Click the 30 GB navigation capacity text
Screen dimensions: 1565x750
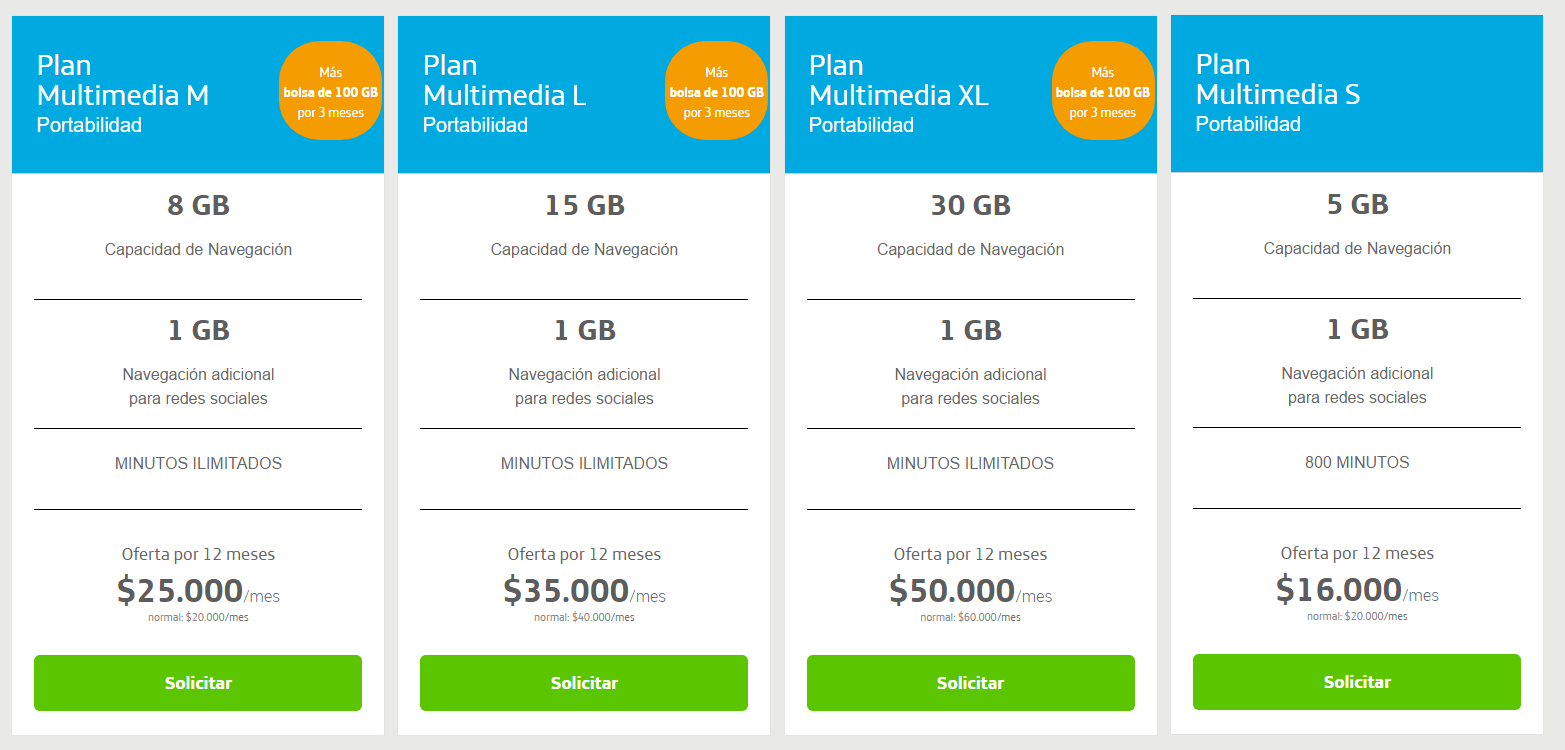point(970,206)
